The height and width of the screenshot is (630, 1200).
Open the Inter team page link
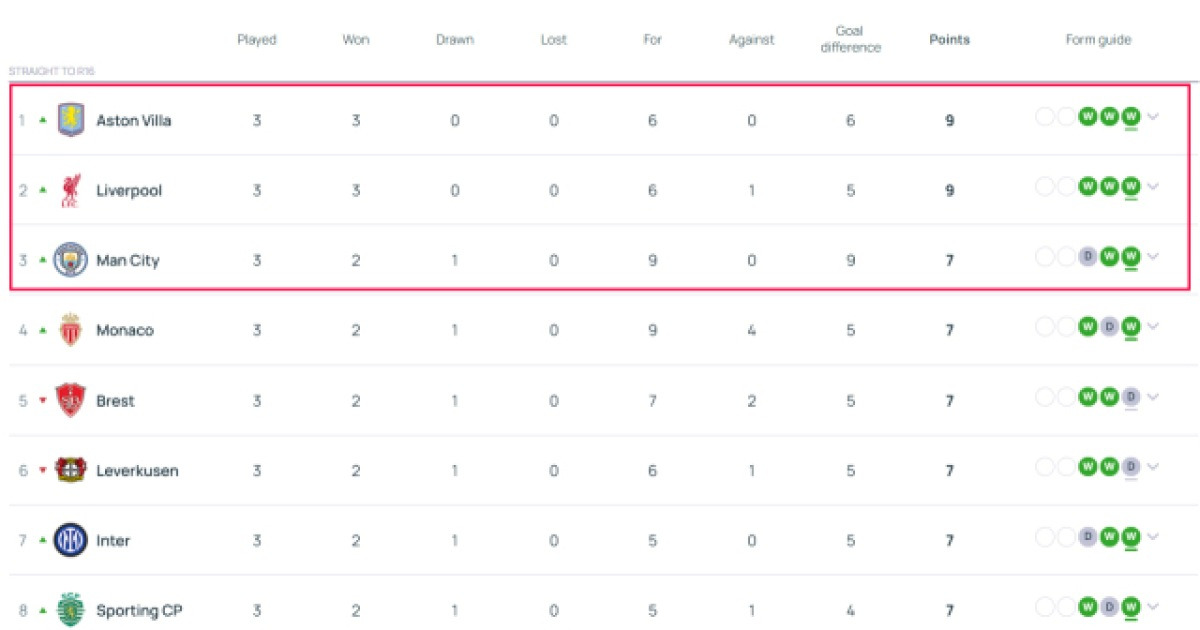tap(113, 540)
